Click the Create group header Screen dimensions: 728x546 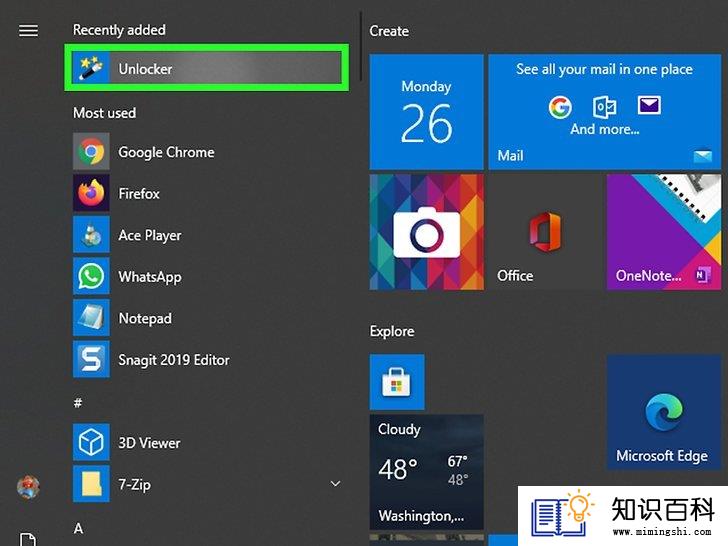coord(389,31)
